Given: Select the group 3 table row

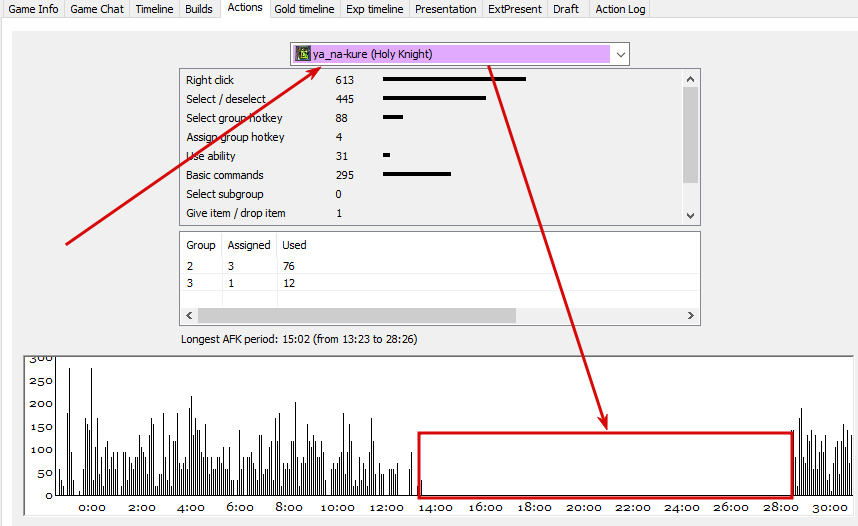Looking at the screenshot, I should coord(440,283).
